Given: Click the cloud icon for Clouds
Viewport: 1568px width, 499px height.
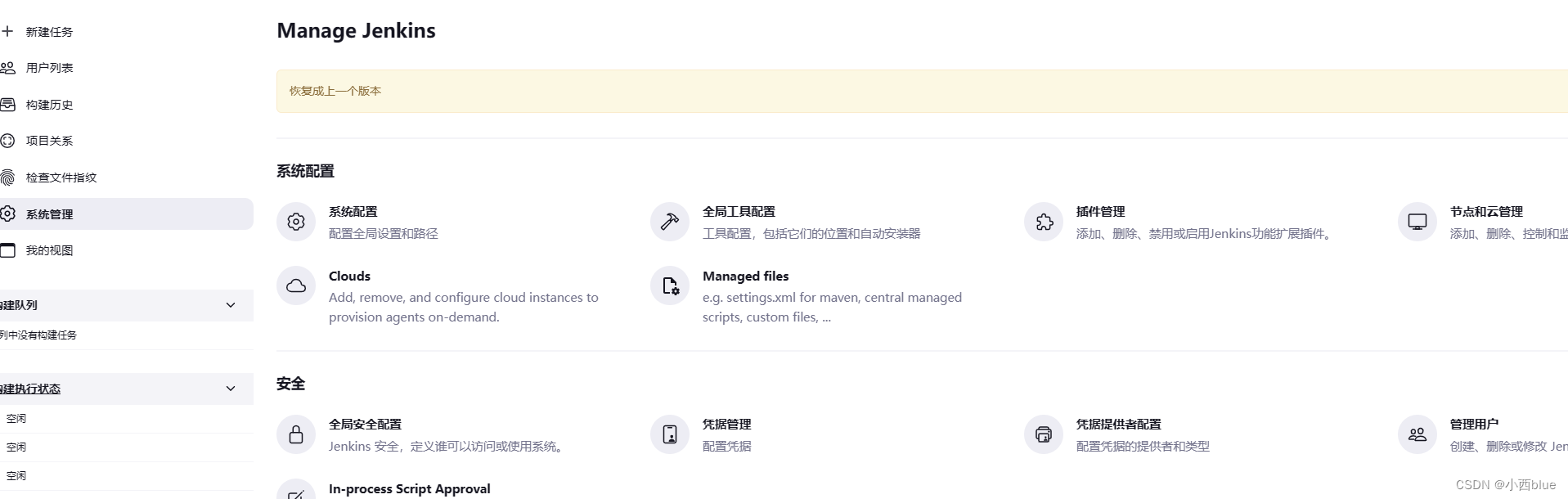Looking at the screenshot, I should click(x=296, y=285).
